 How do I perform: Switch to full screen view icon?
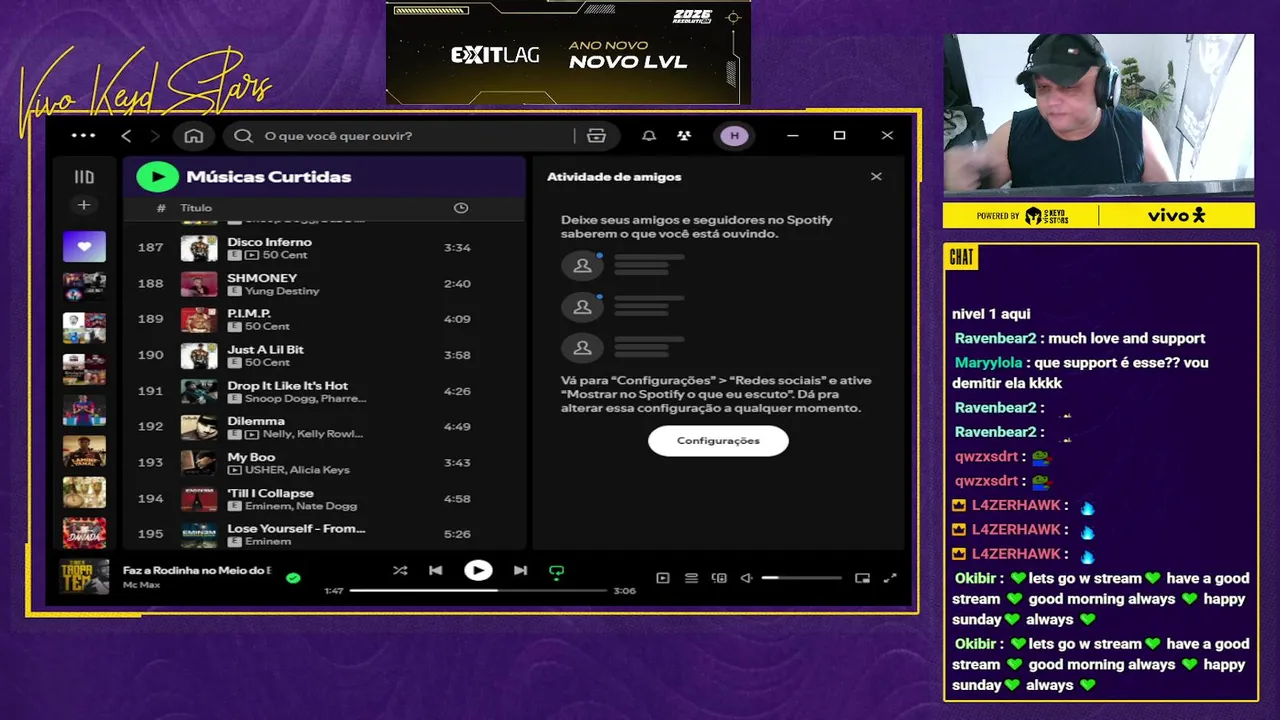click(890, 578)
